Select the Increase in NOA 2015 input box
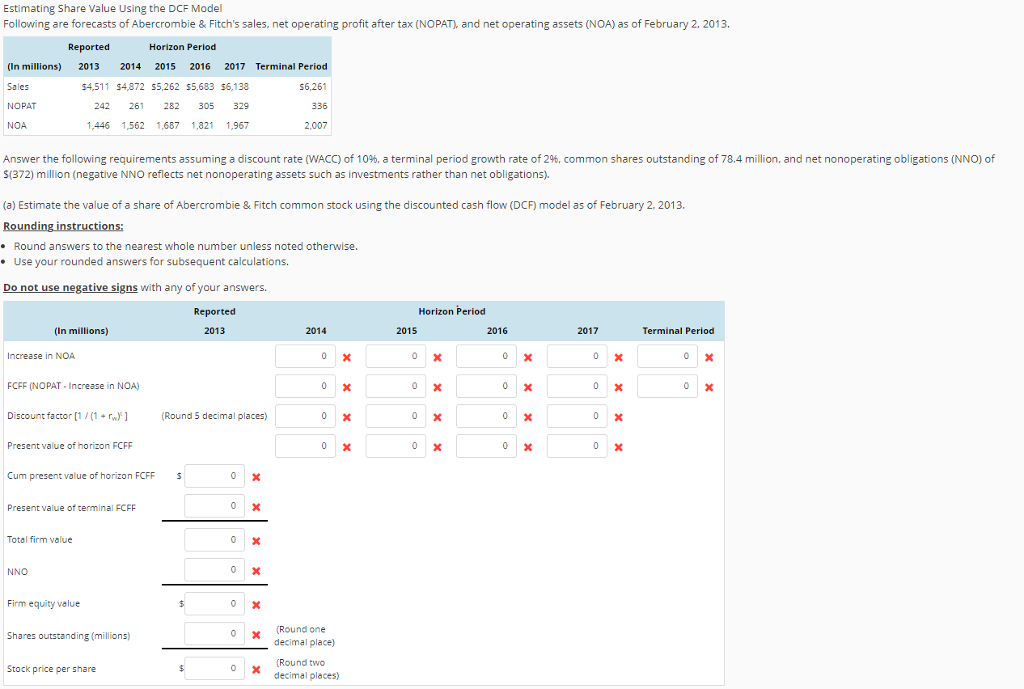 pos(396,355)
